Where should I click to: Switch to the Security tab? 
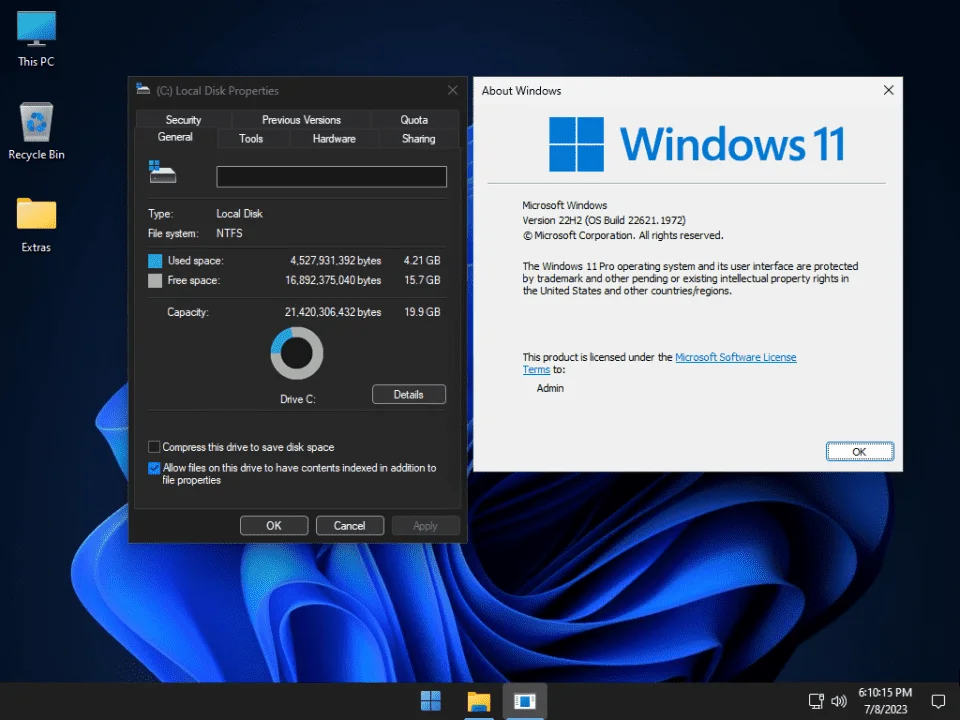[x=183, y=119]
